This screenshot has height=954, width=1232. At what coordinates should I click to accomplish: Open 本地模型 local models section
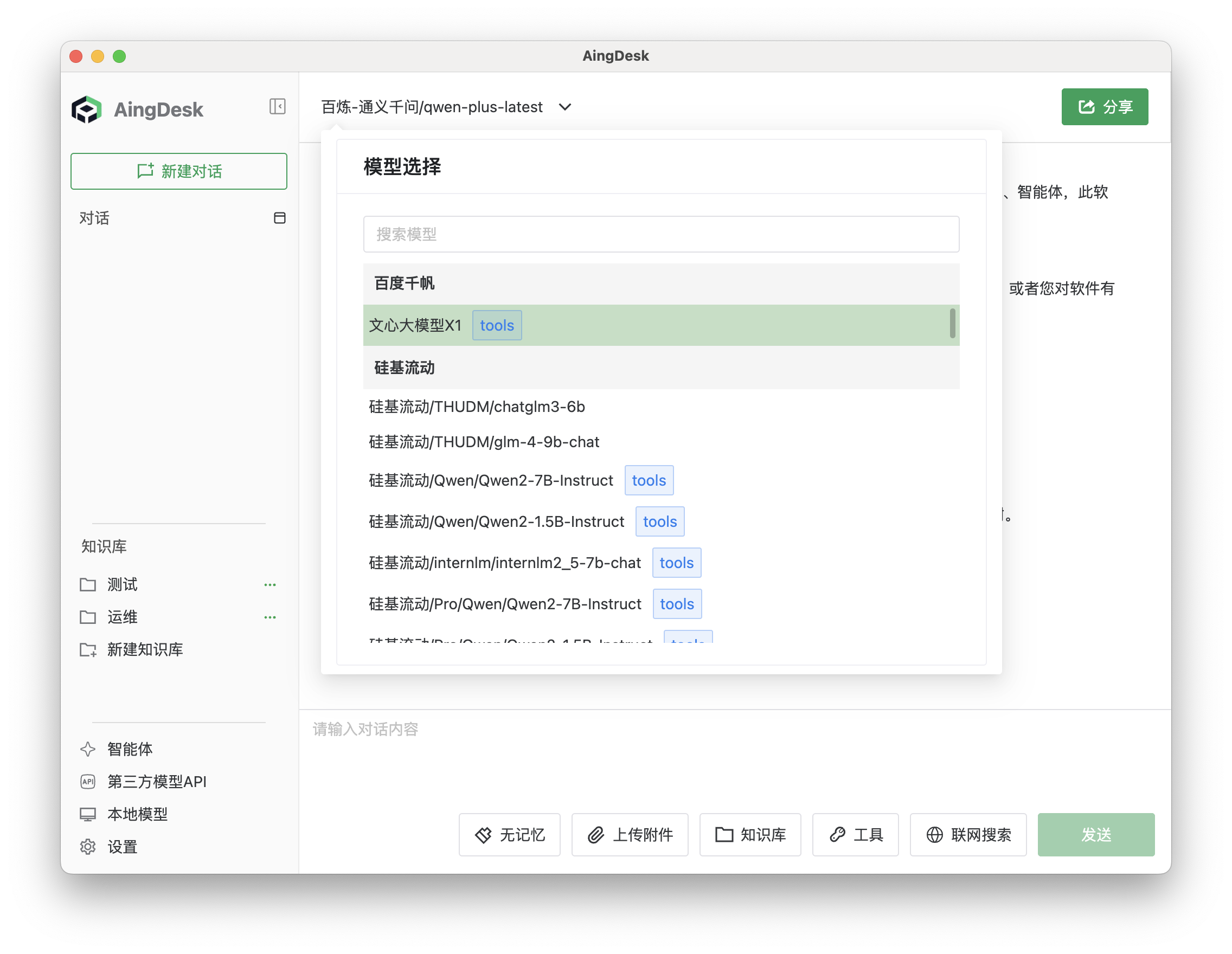(137, 814)
